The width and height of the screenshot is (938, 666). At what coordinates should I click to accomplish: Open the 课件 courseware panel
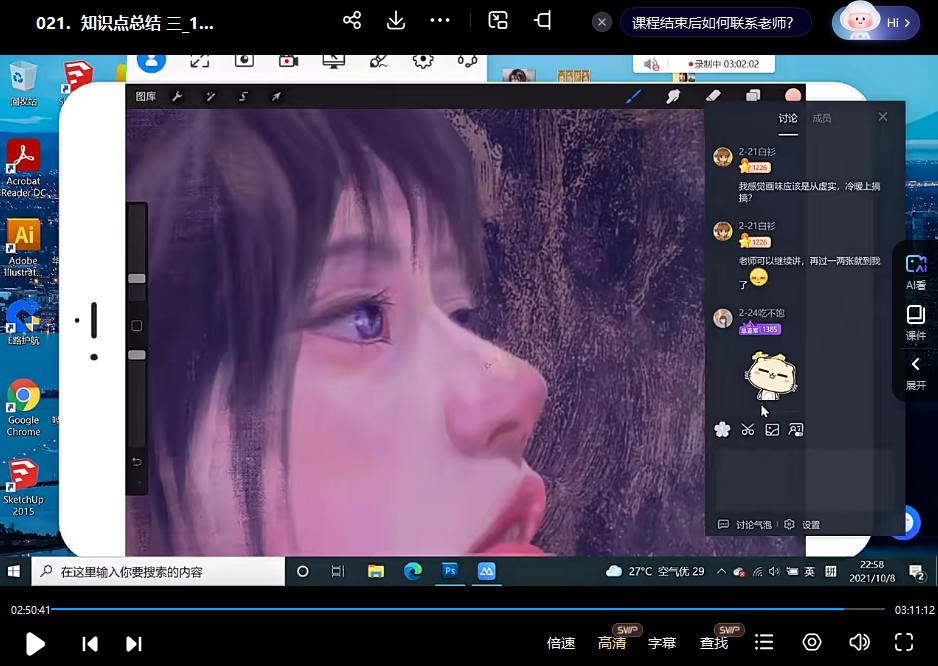(915, 321)
